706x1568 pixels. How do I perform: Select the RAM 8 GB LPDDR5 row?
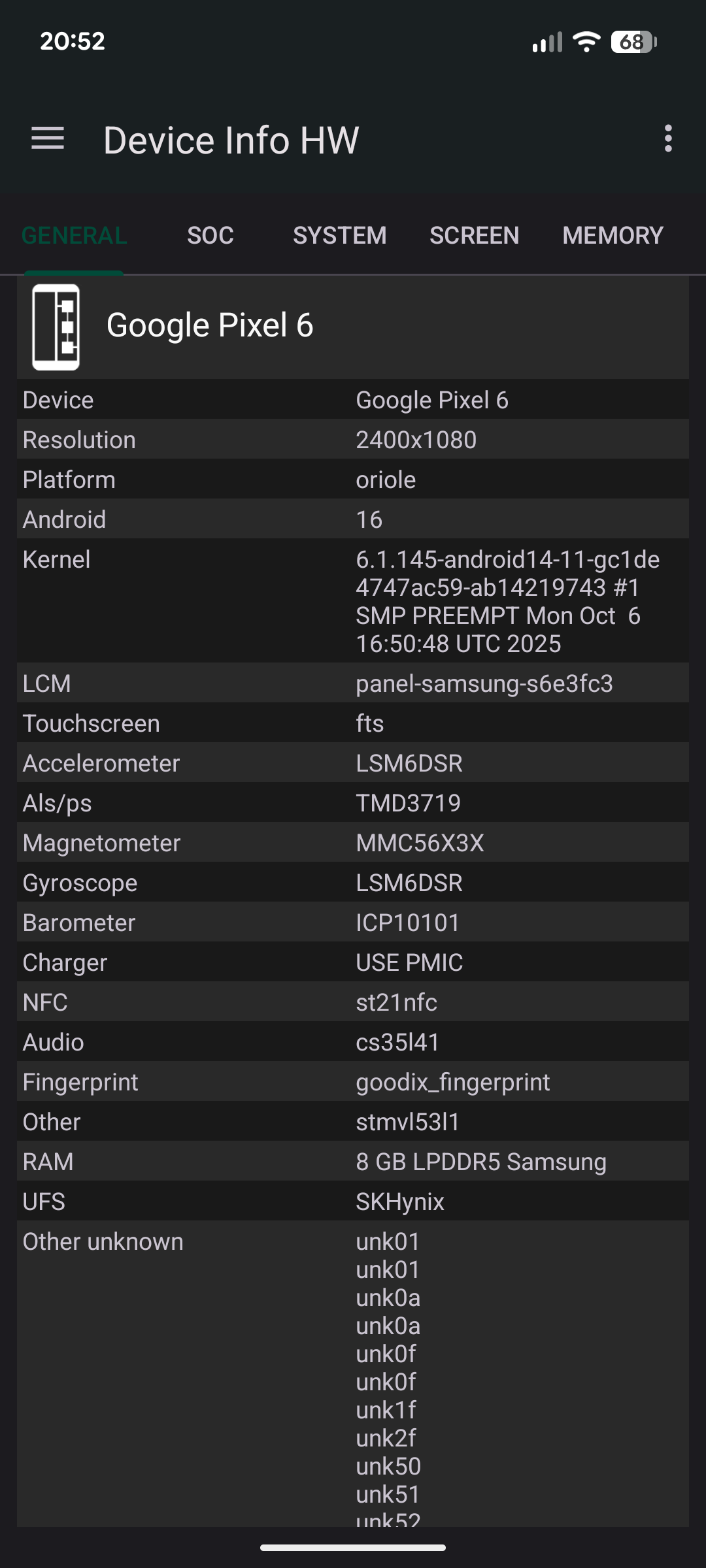tap(353, 1162)
